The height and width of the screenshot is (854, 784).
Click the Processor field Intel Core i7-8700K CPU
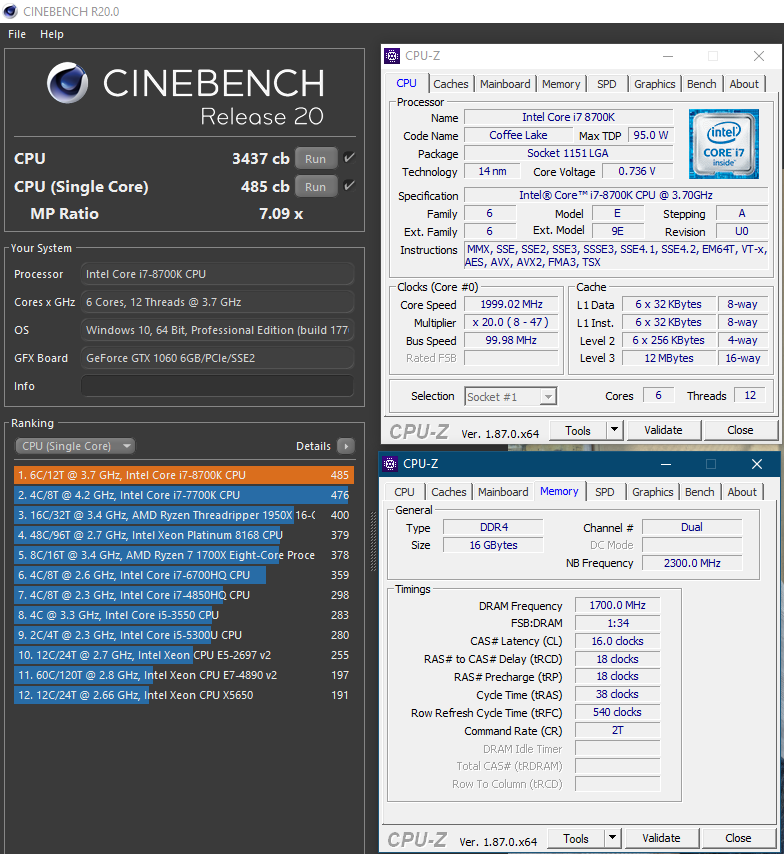217,274
